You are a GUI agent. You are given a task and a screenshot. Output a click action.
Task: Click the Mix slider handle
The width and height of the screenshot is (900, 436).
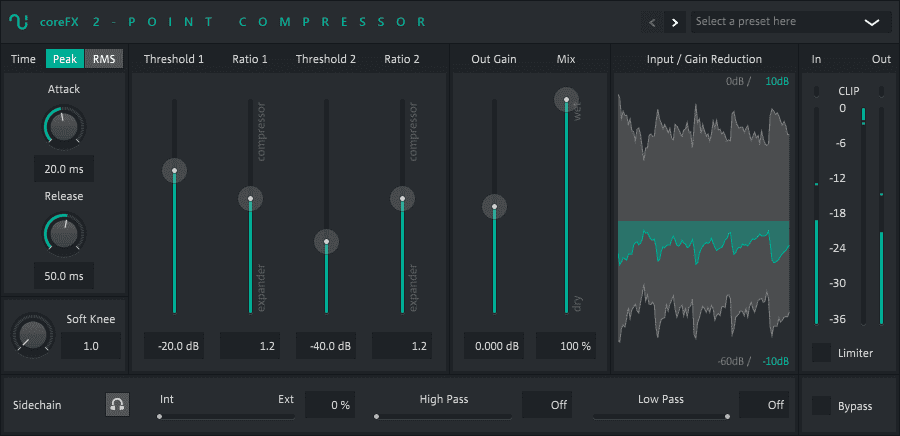(x=567, y=99)
